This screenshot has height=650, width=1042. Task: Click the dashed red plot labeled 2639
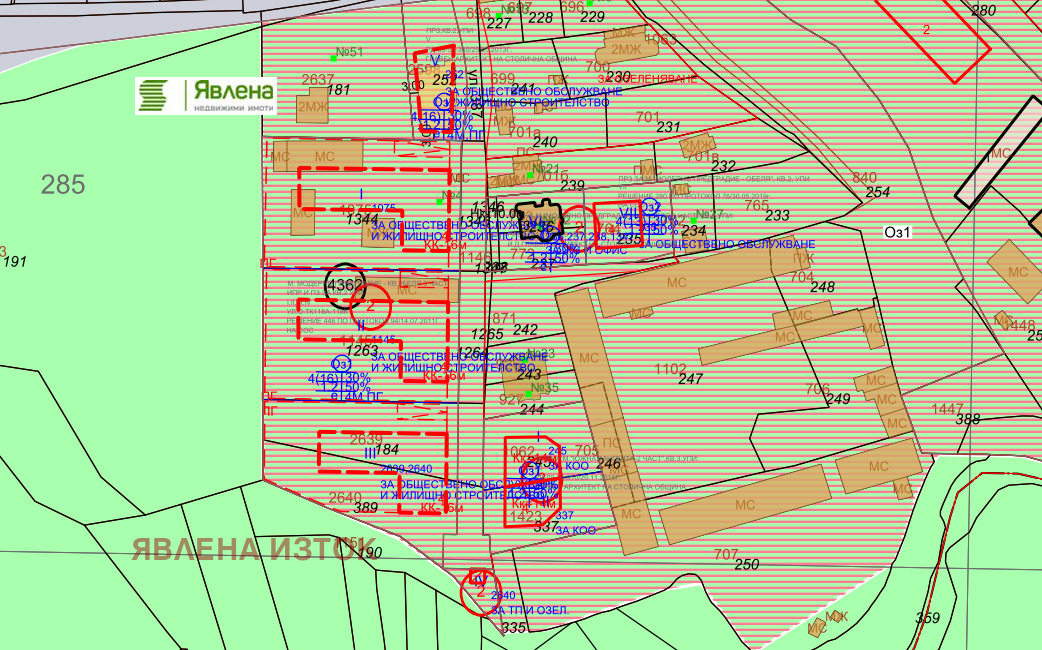(366, 438)
